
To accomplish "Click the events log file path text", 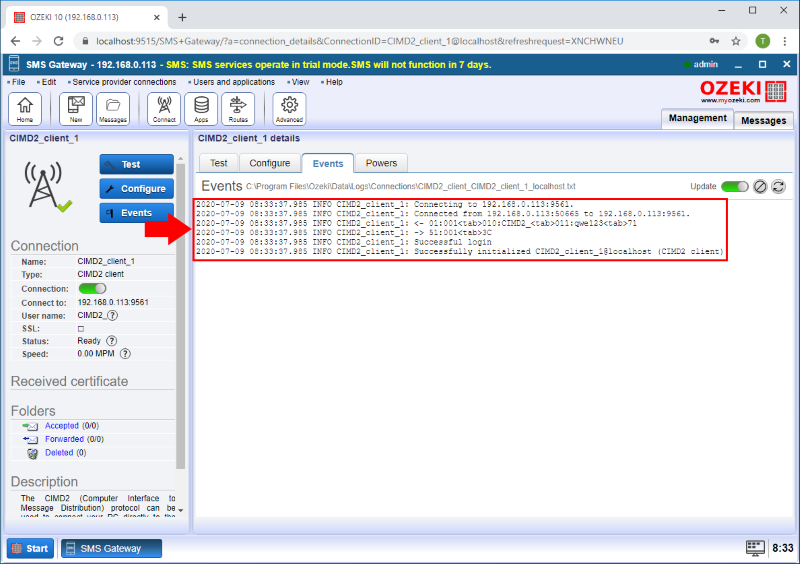I will click(x=411, y=186).
